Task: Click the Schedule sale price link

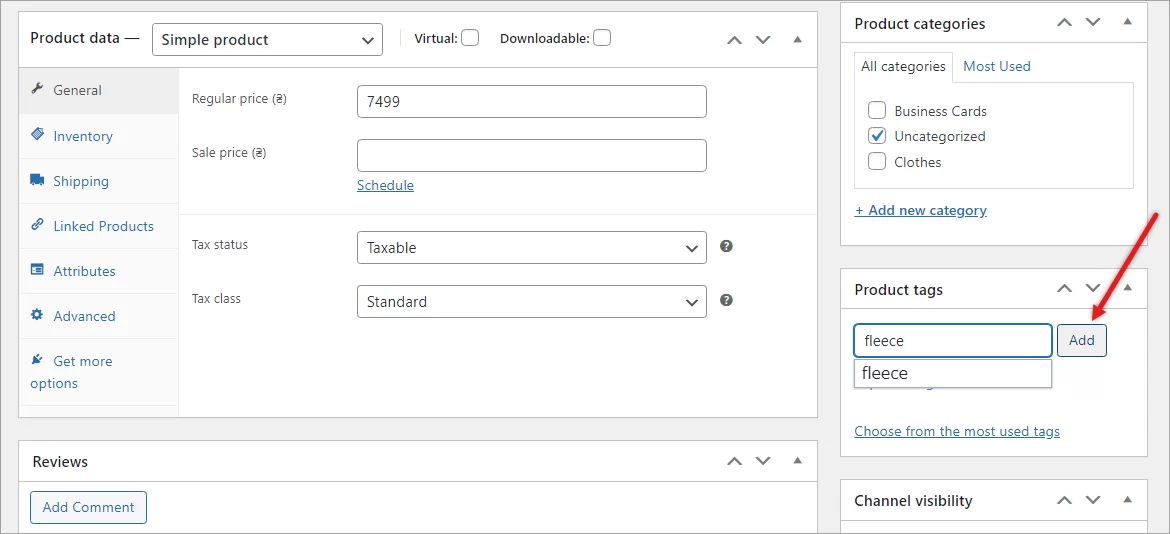Action: coord(385,185)
